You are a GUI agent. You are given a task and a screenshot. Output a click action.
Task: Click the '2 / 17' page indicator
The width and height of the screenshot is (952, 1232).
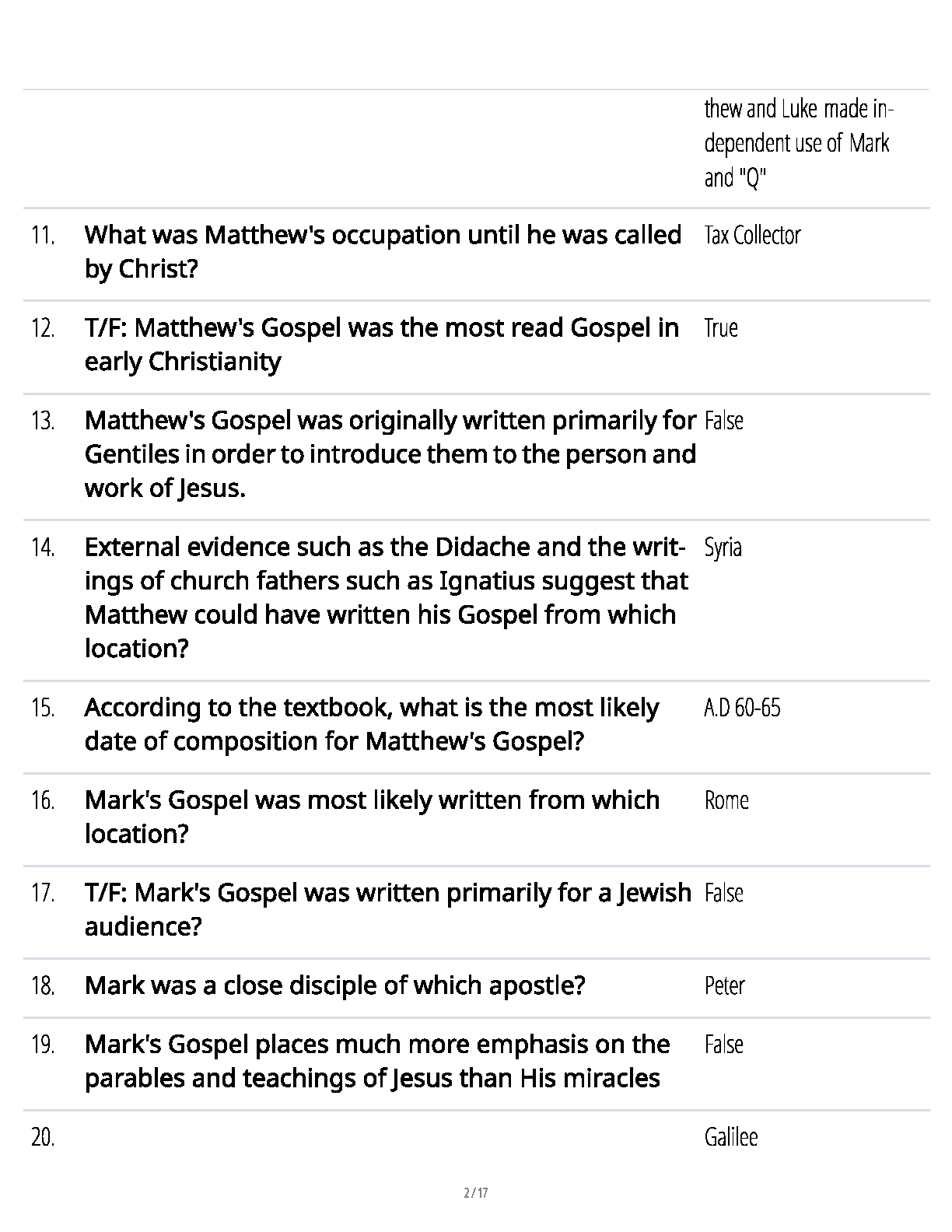coord(476,1192)
